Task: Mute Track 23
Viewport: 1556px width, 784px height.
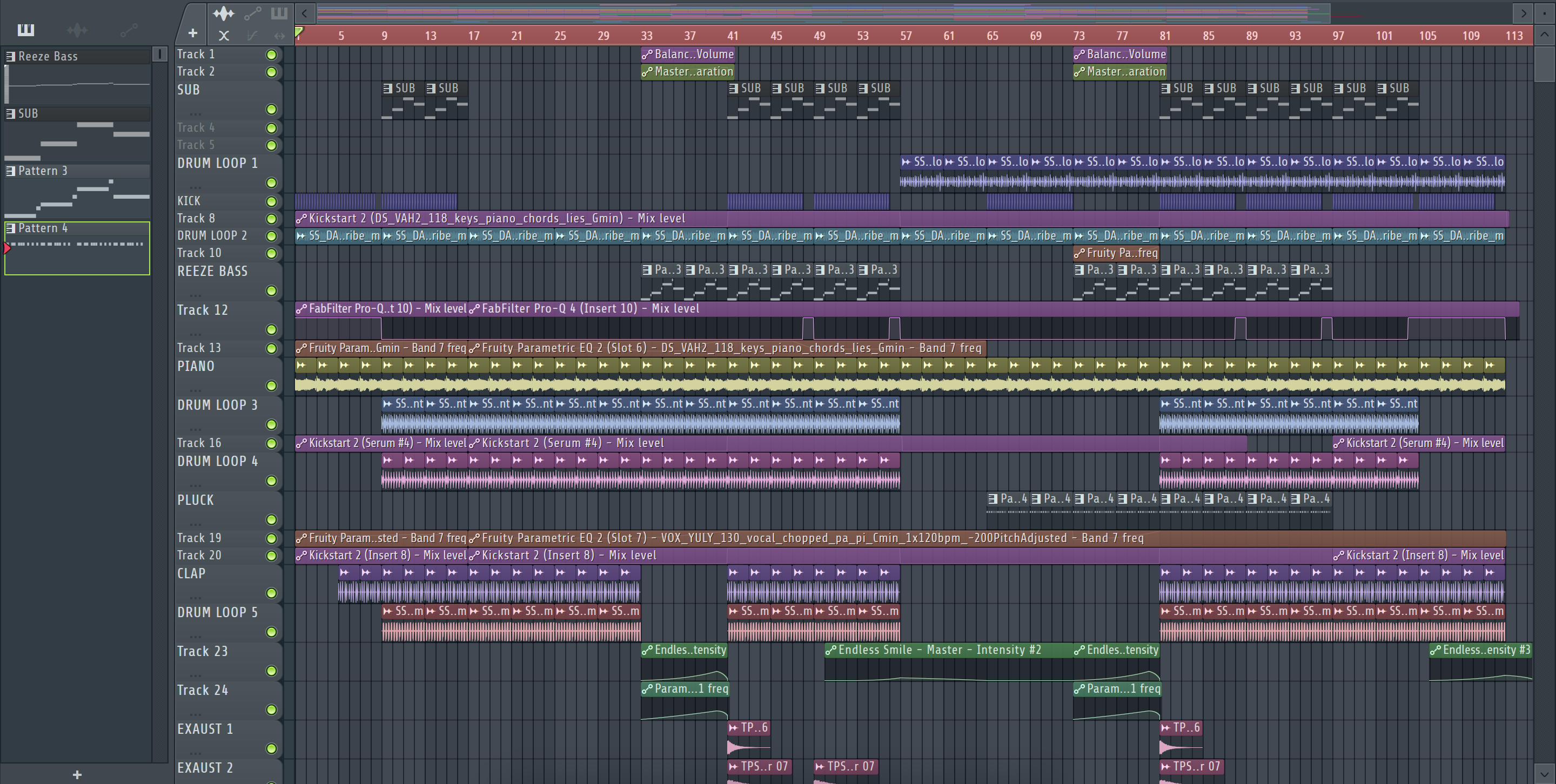Action: coord(272,671)
